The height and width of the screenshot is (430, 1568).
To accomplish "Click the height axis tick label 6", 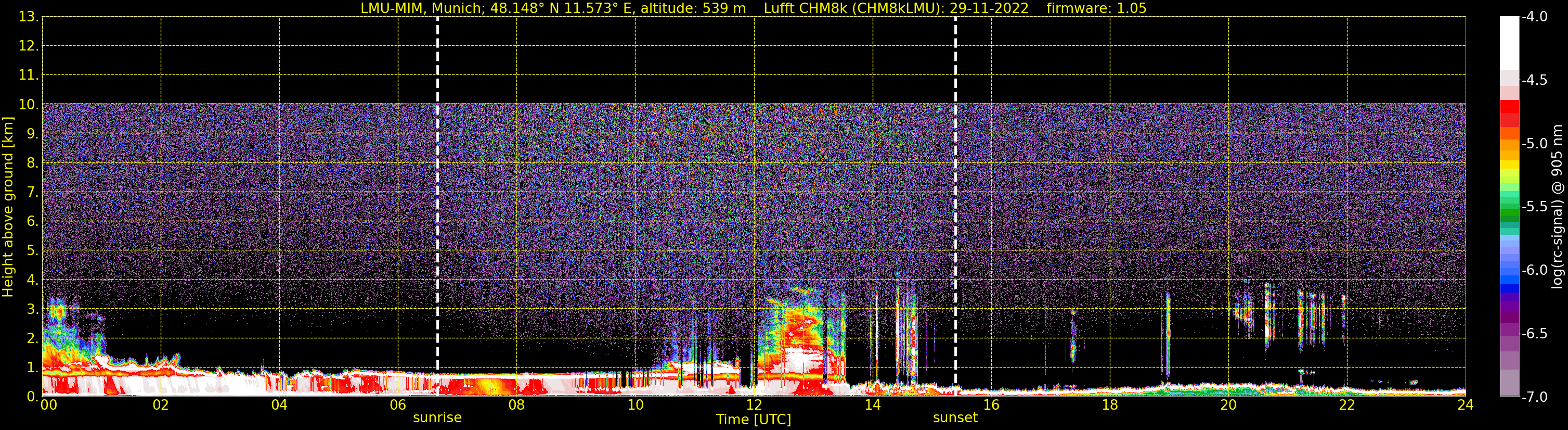I will 32,222.
